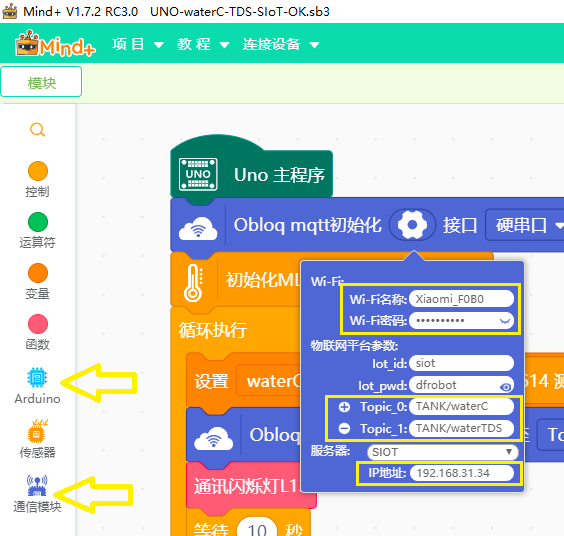Switch to the 模块 (Blocks) tab
The image size is (564, 536).
point(41,82)
